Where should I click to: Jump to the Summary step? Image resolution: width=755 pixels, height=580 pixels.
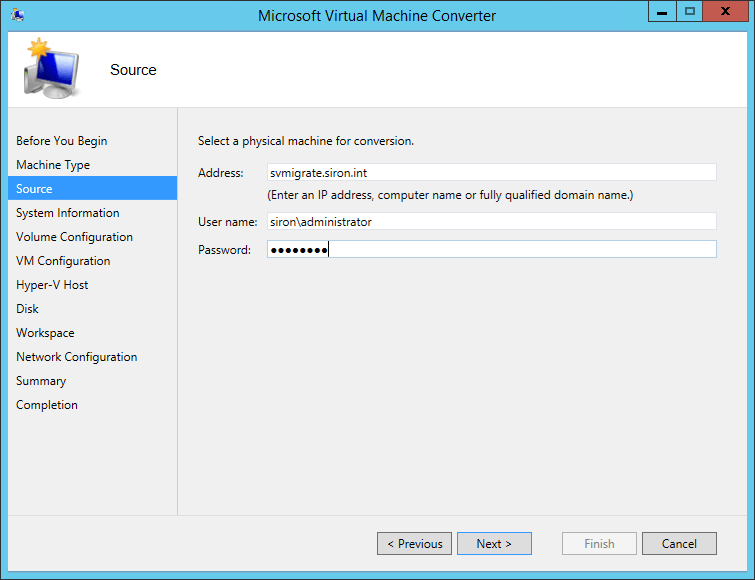tap(41, 381)
